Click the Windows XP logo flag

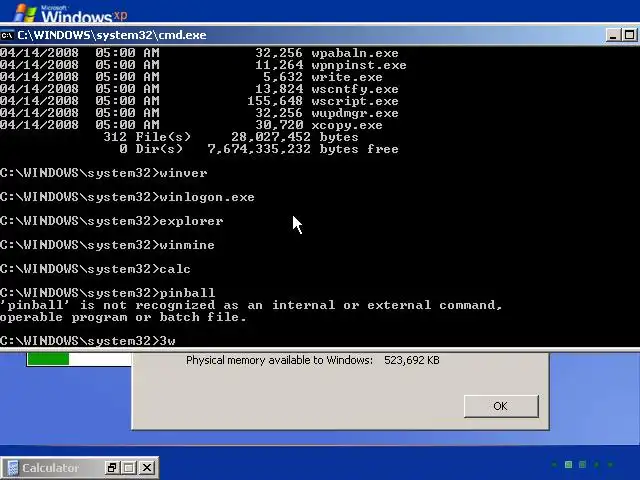tap(24, 13)
